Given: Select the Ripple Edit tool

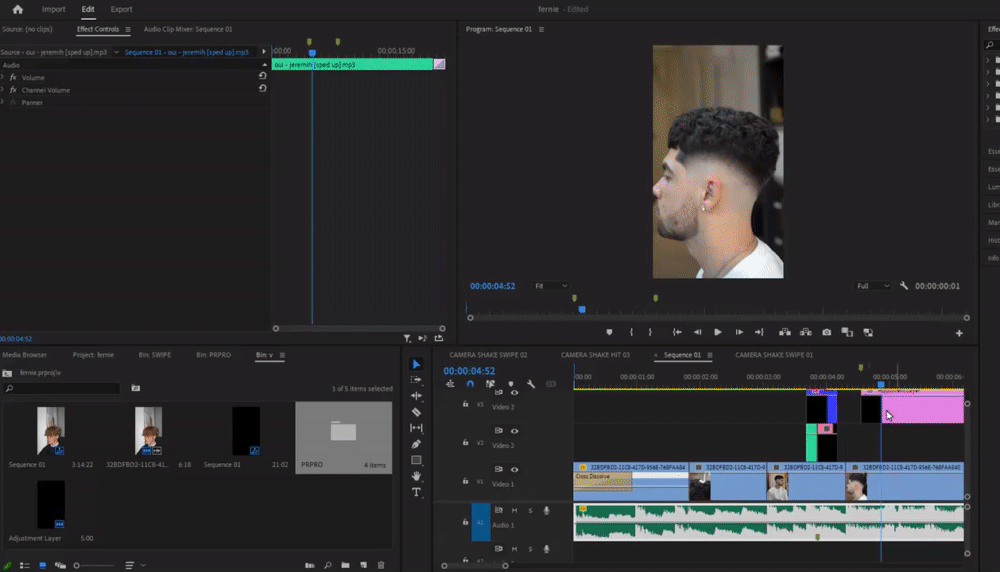Looking at the screenshot, I should (416, 395).
